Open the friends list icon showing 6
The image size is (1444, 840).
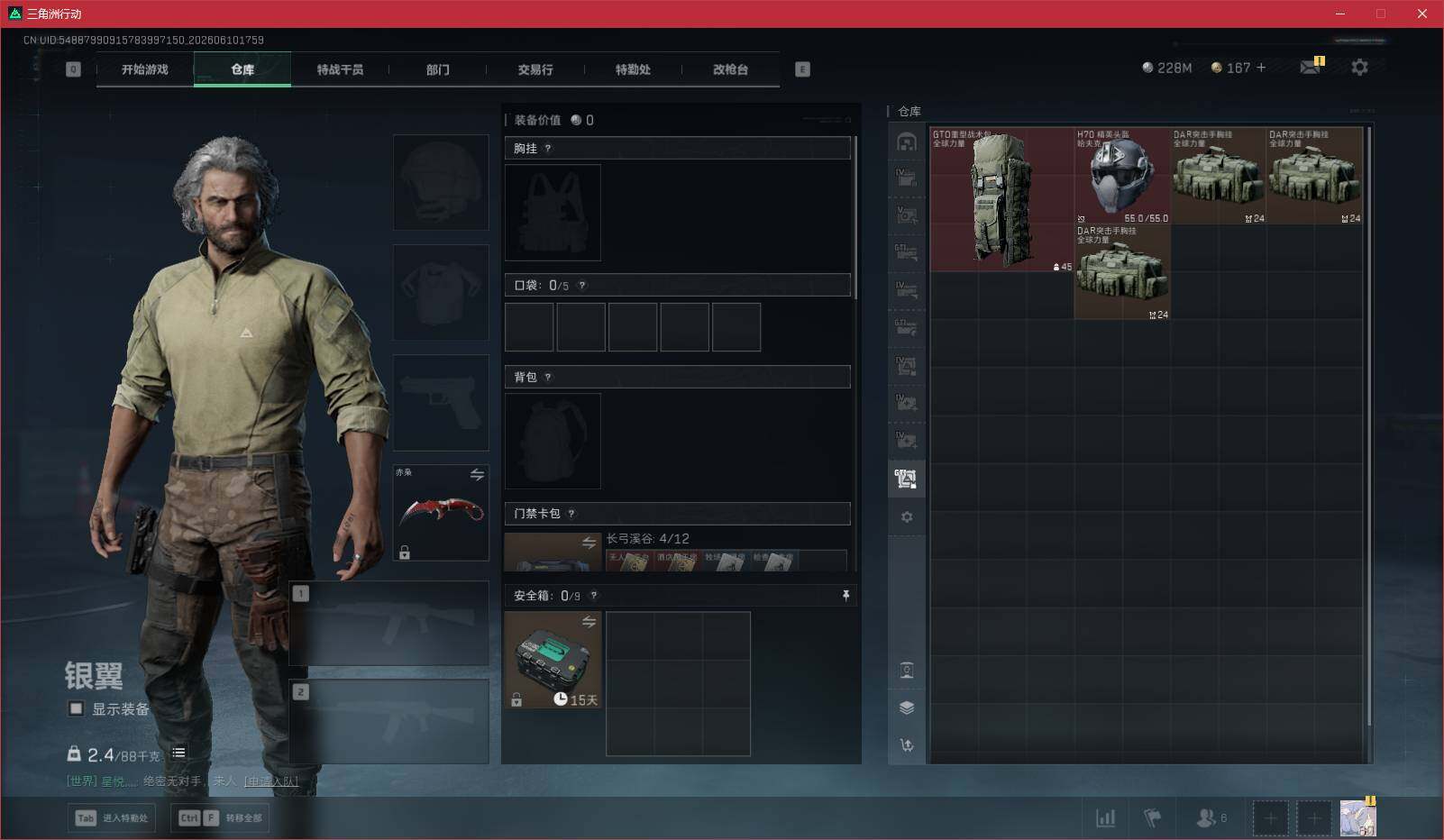point(1211,817)
